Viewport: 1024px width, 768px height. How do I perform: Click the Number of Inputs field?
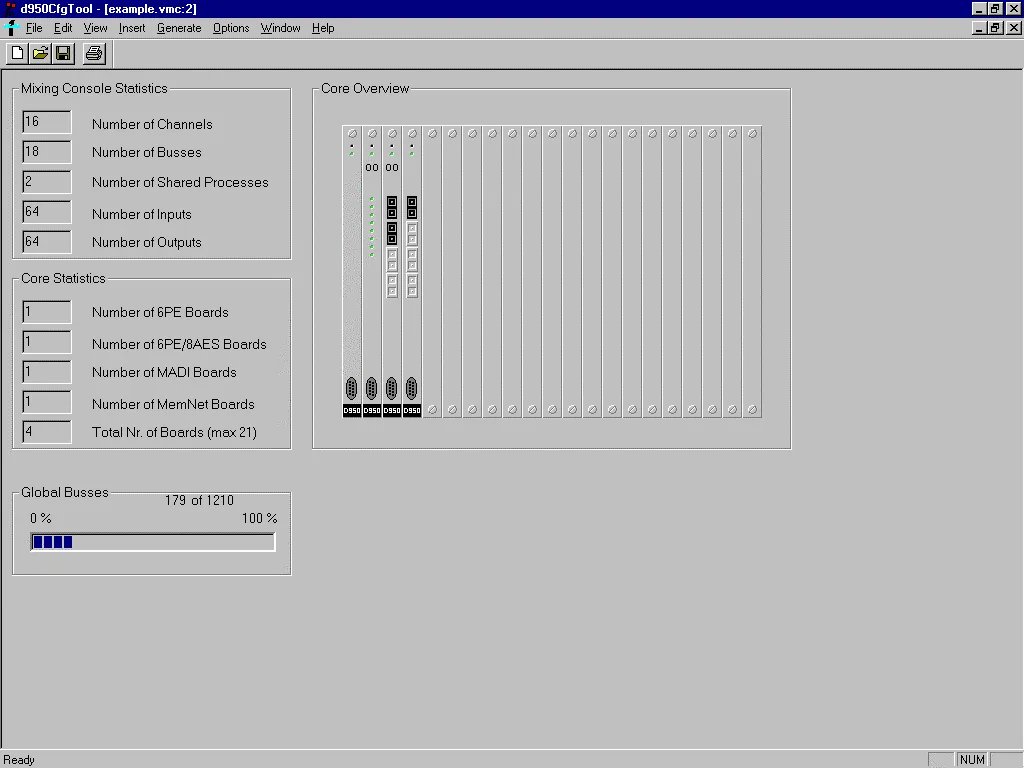click(x=47, y=212)
